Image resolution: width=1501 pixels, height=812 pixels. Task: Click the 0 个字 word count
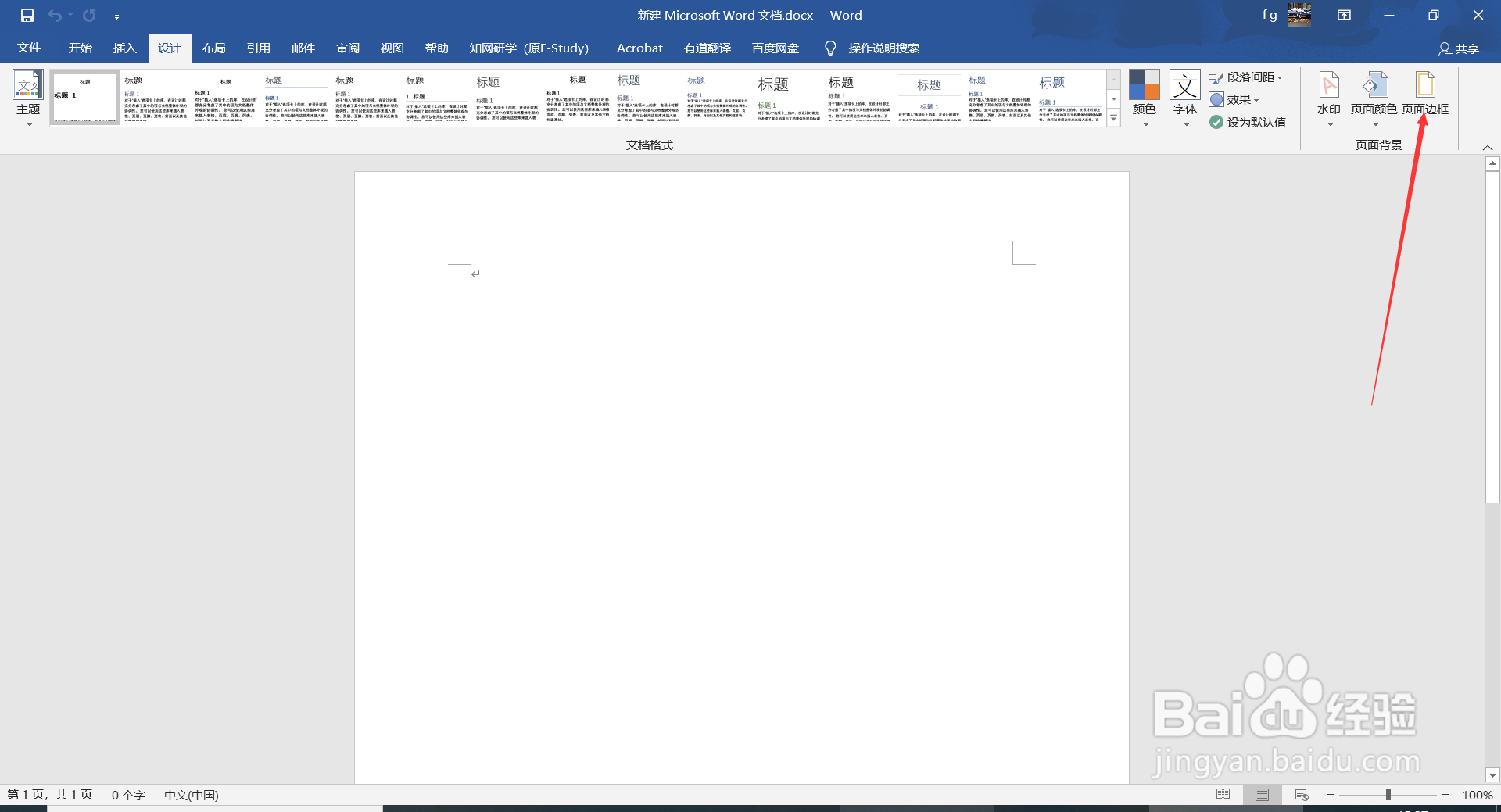click(128, 795)
